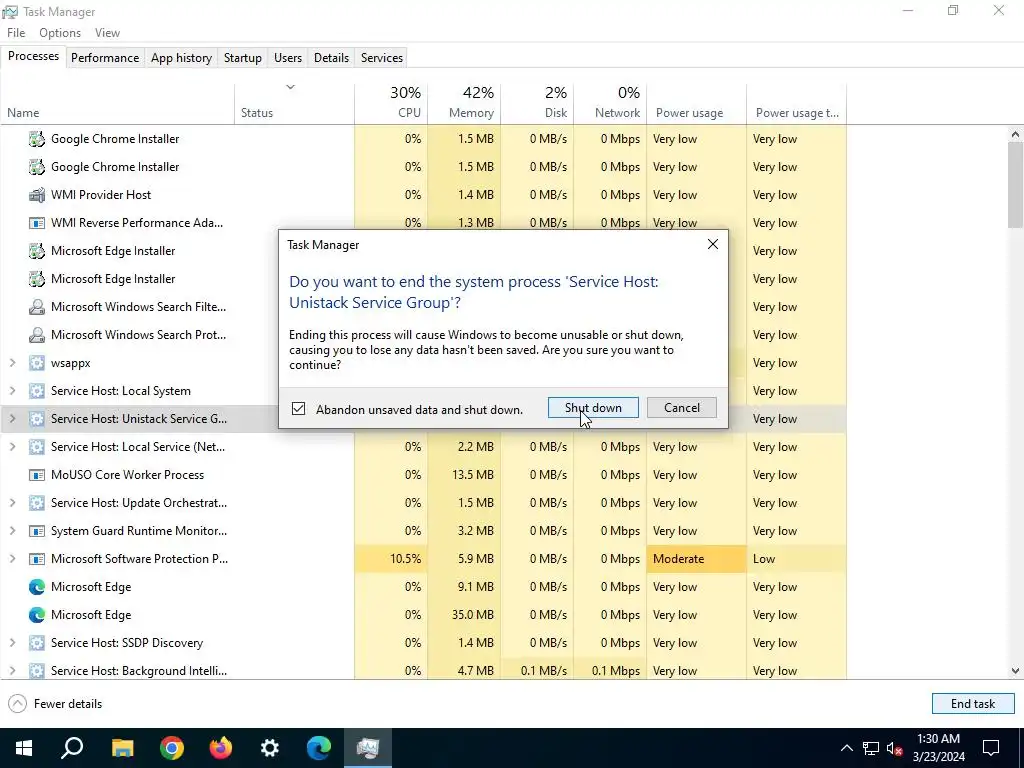Open the File menu

pyautogui.click(x=16, y=33)
